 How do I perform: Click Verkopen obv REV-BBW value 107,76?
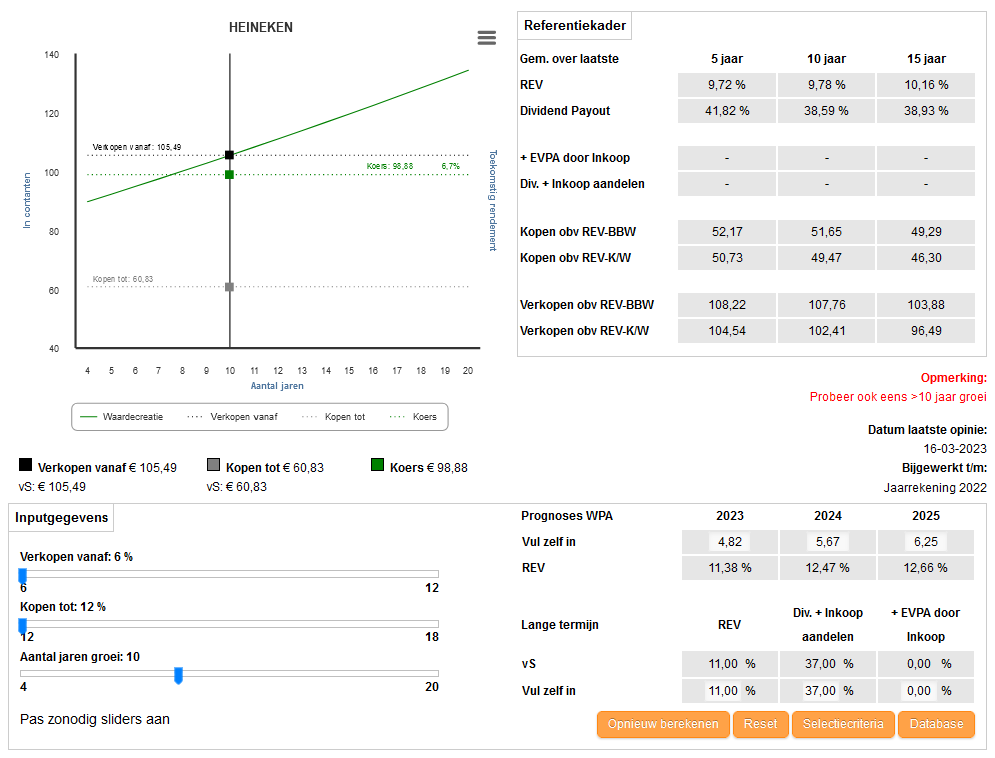click(827, 305)
